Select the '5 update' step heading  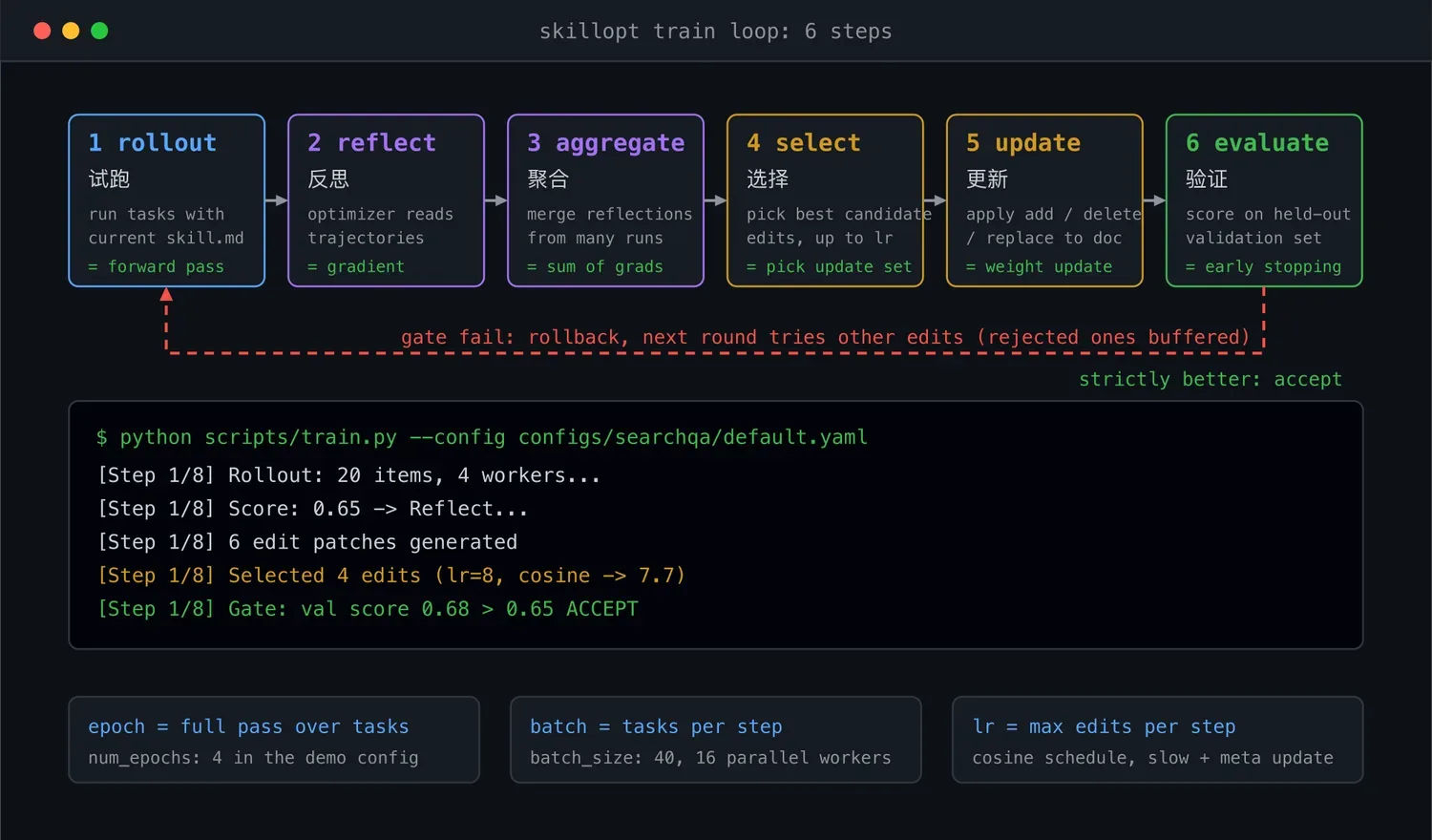[1023, 143]
